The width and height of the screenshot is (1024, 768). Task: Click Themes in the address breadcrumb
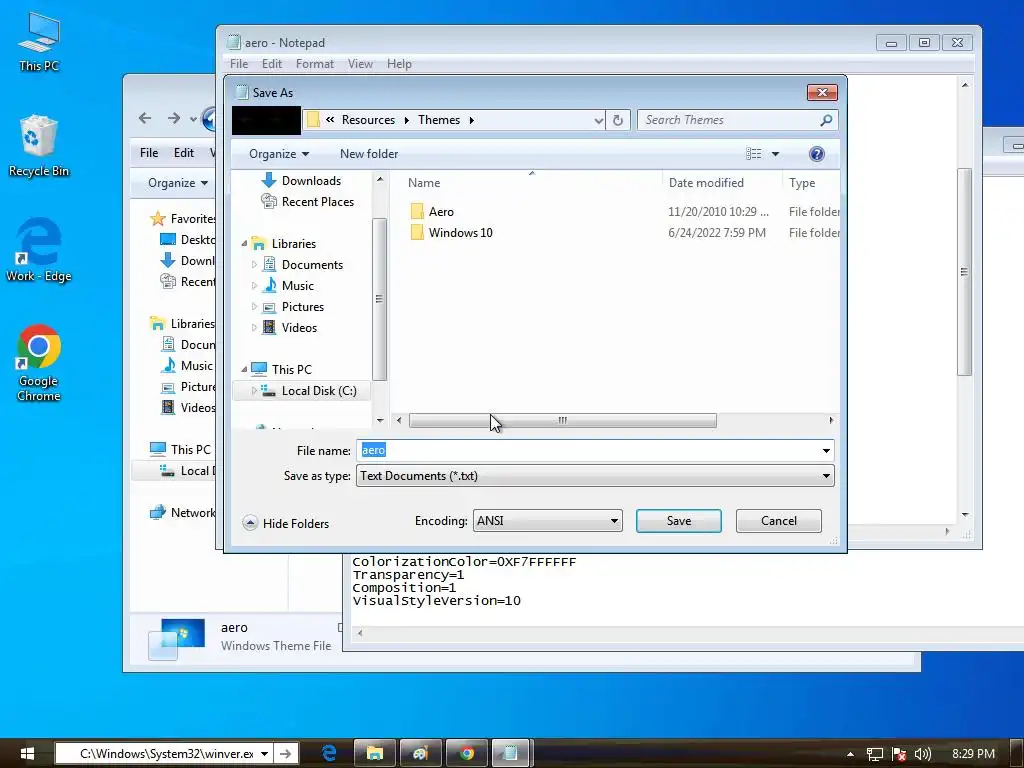pos(439,120)
